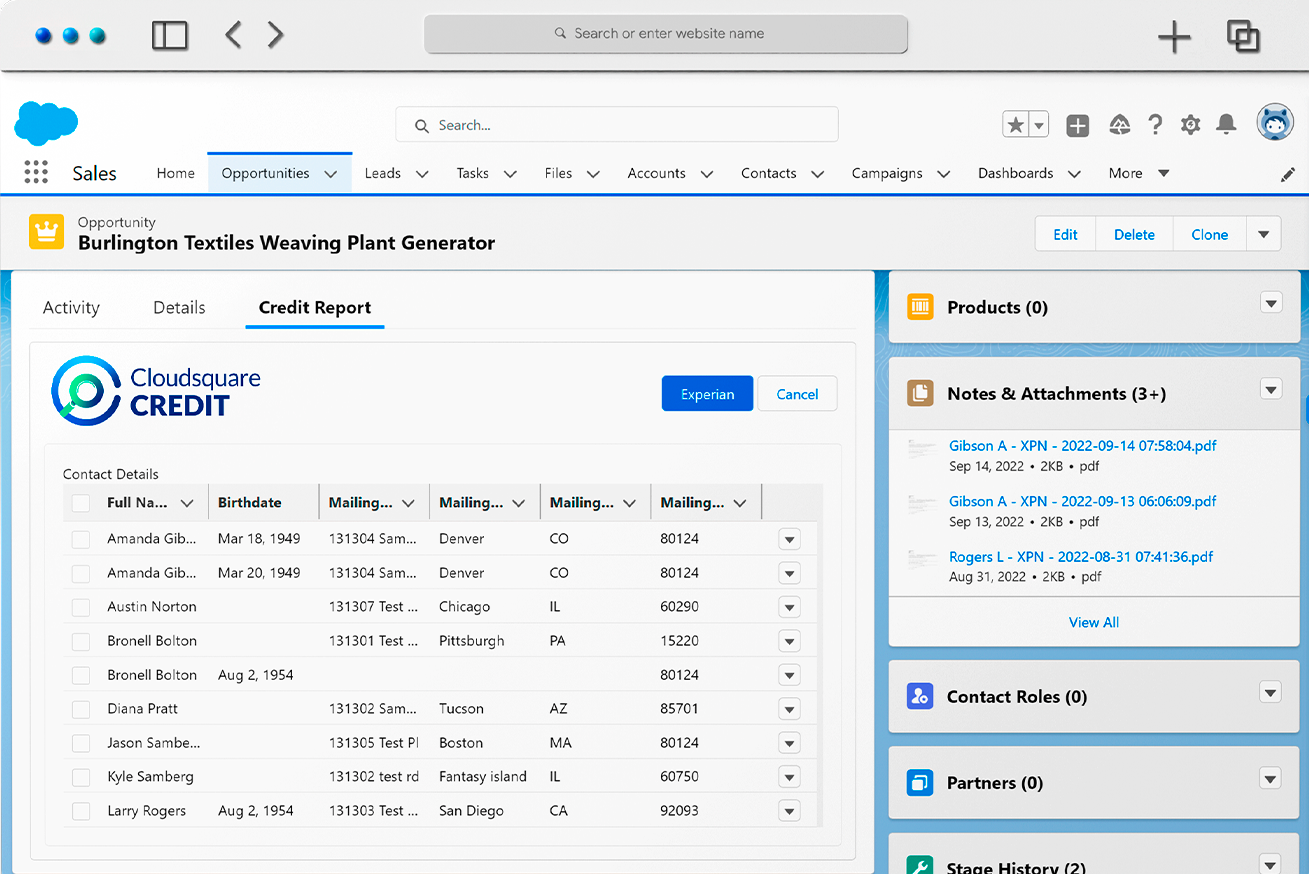The height and width of the screenshot is (874, 1309).
Task: Check the select-all checkbox in Contact Details
Action: pos(81,502)
